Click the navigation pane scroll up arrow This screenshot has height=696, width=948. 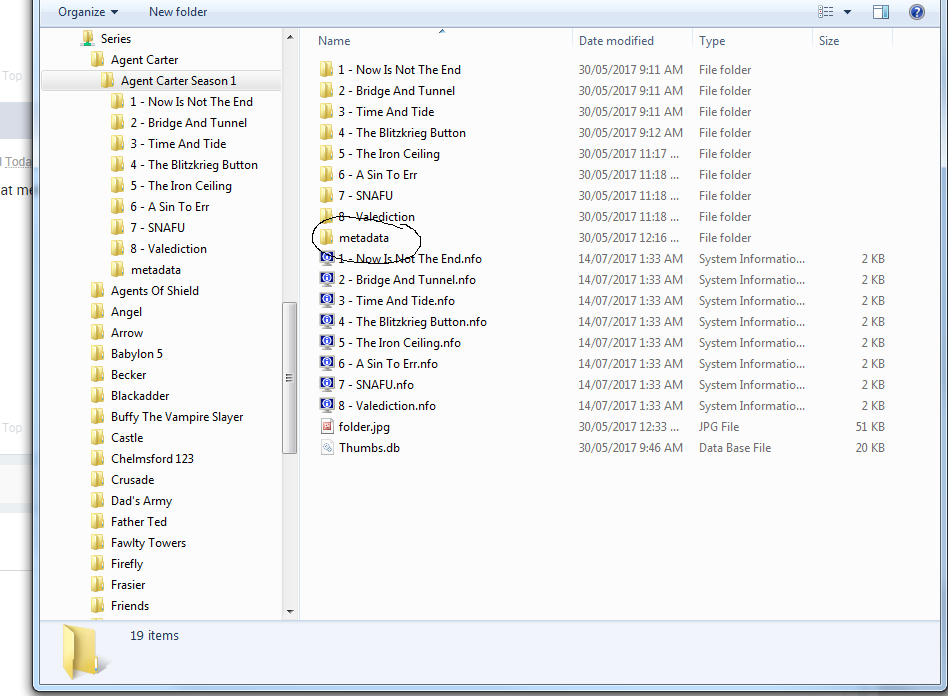[290, 37]
